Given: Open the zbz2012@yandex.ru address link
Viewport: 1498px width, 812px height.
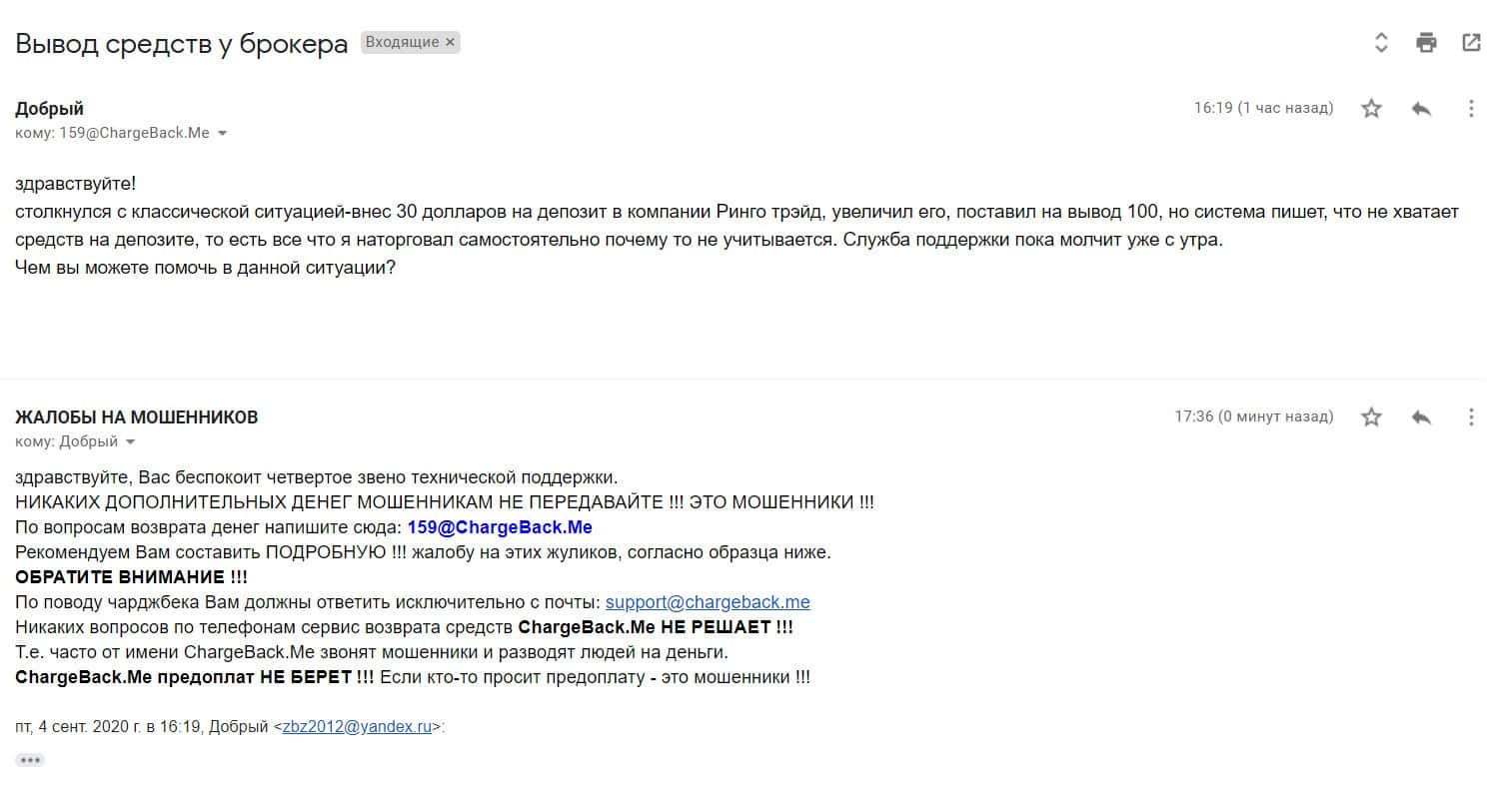Looking at the screenshot, I should point(357,727).
